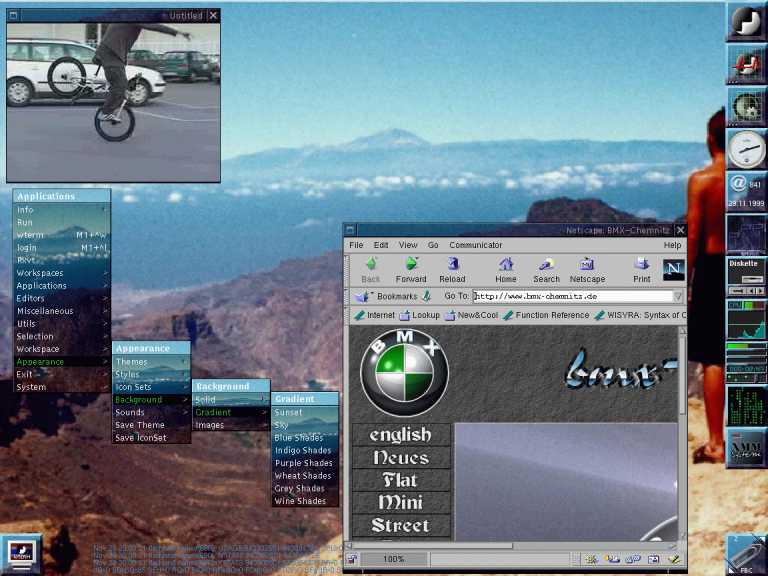Screen dimensions: 768x576
Task: Open Newsgroups component bar icon
Action: (x=633, y=559)
